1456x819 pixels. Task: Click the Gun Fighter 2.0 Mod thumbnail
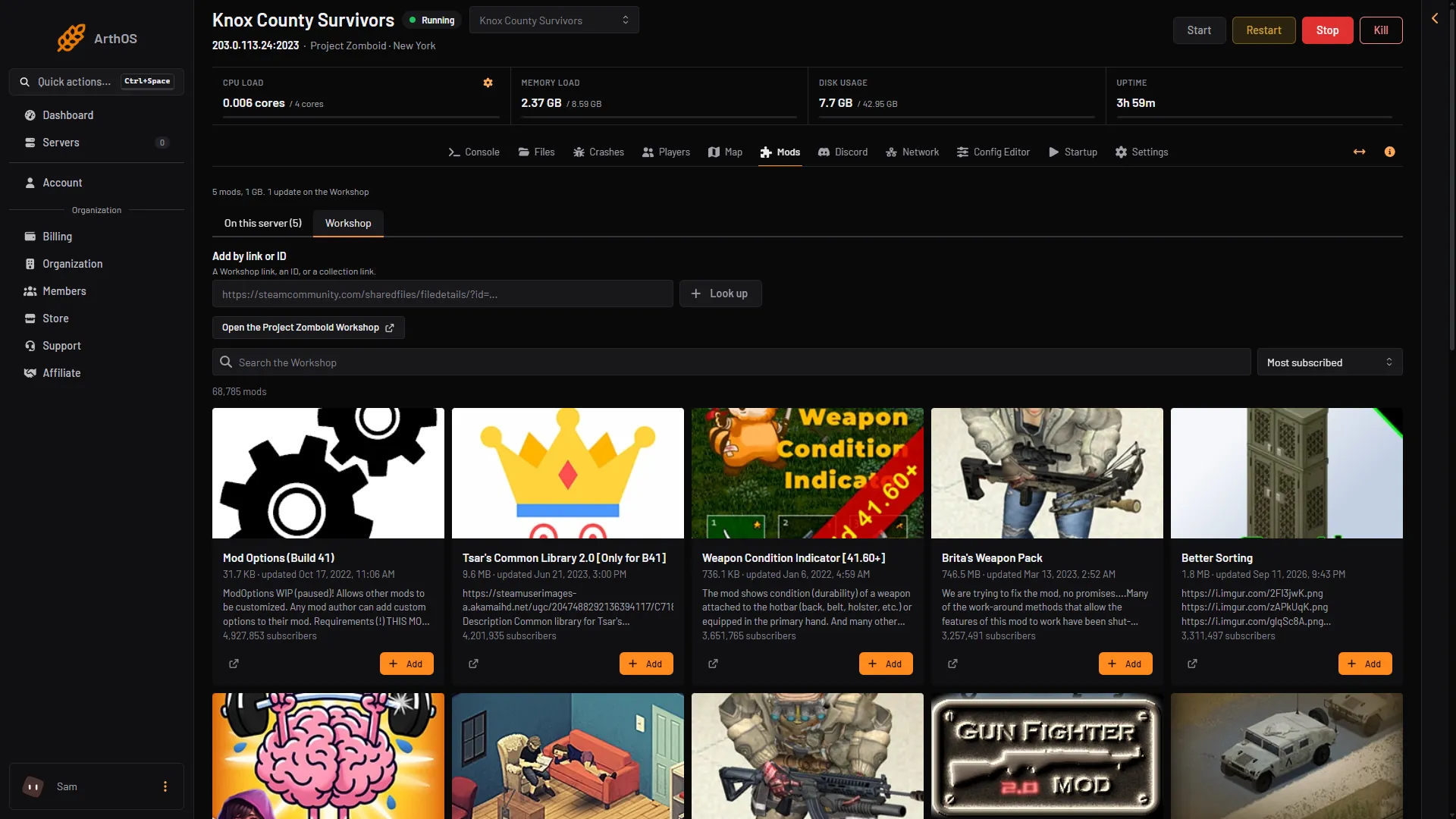1047,756
